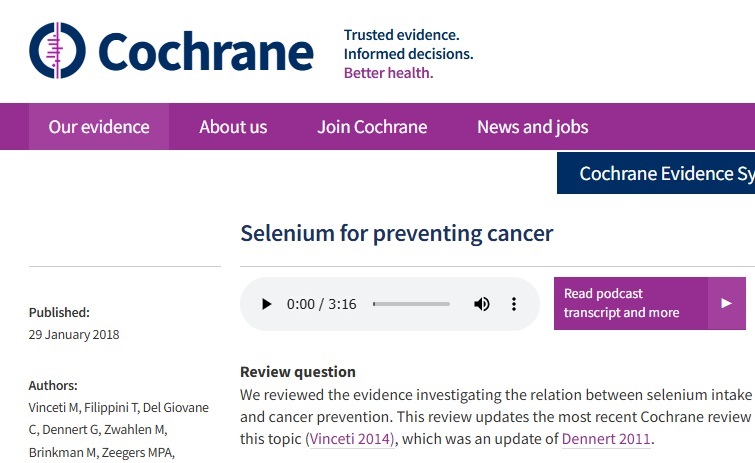Viewport: 755px width, 463px height.
Task: Click the arrow on podcast transcript button
Action: click(726, 303)
